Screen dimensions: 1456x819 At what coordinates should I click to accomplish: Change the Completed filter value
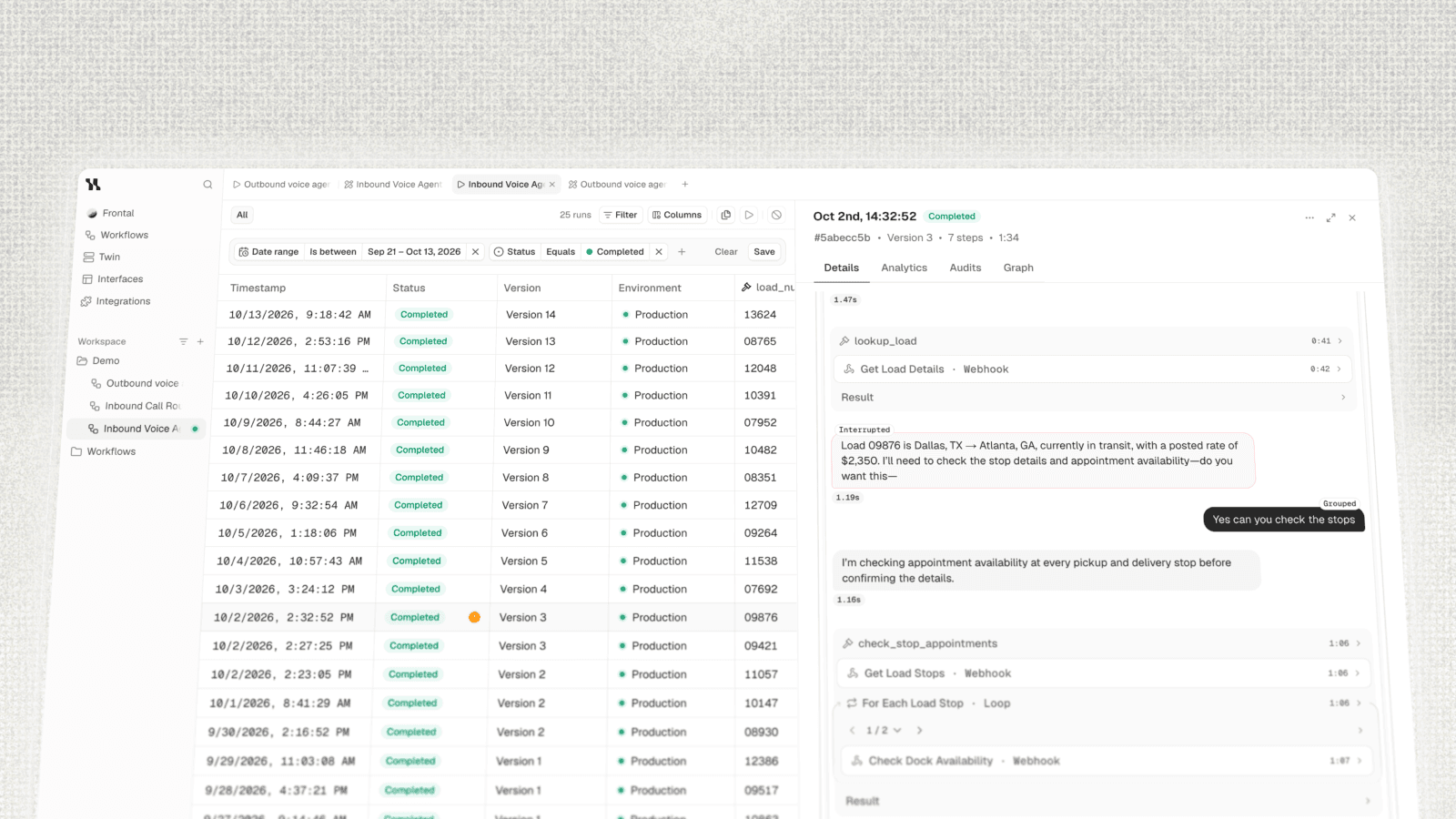tap(615, 252)
